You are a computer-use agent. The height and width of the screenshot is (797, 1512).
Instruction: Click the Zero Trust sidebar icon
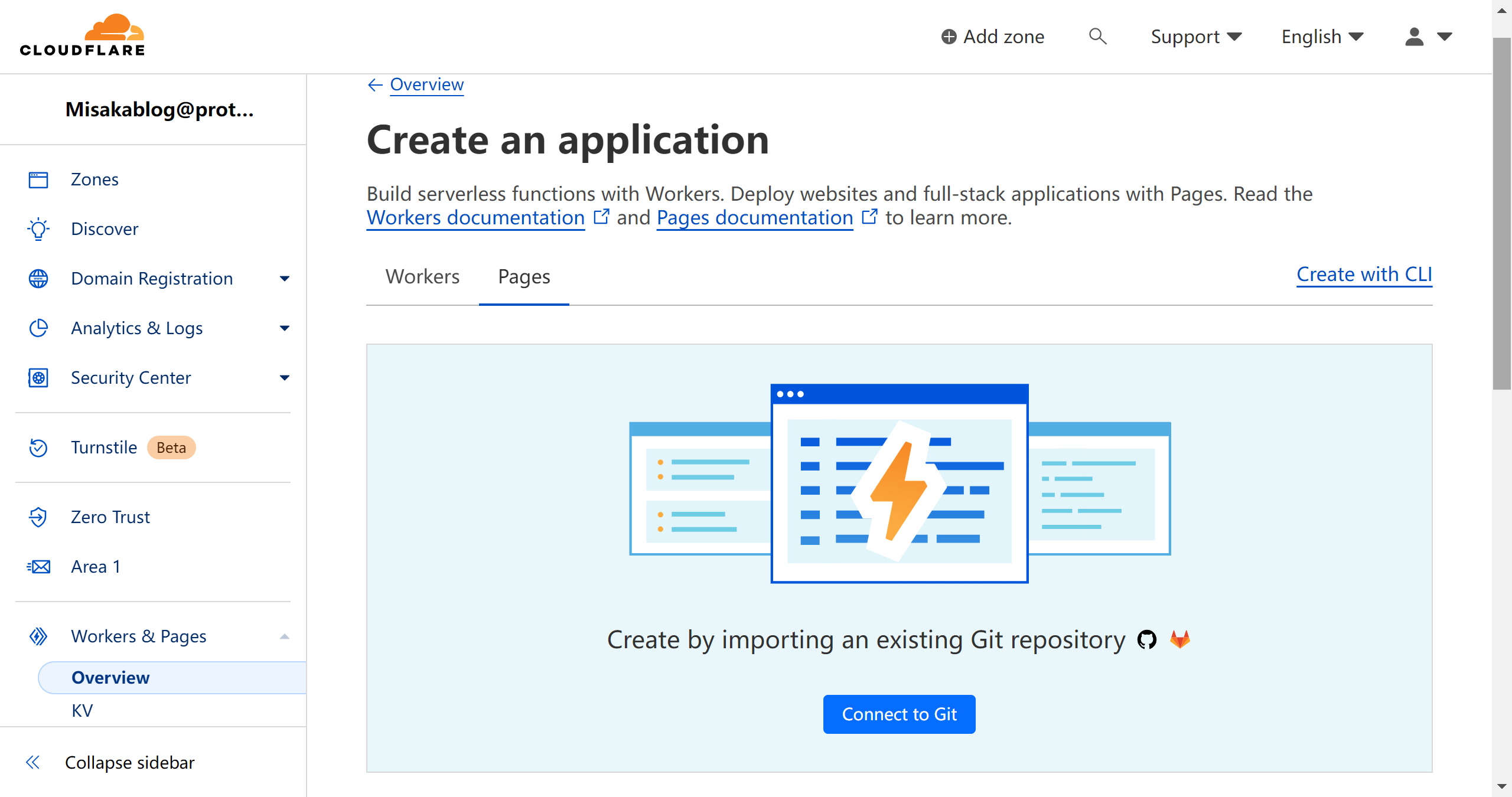(38, 517)
